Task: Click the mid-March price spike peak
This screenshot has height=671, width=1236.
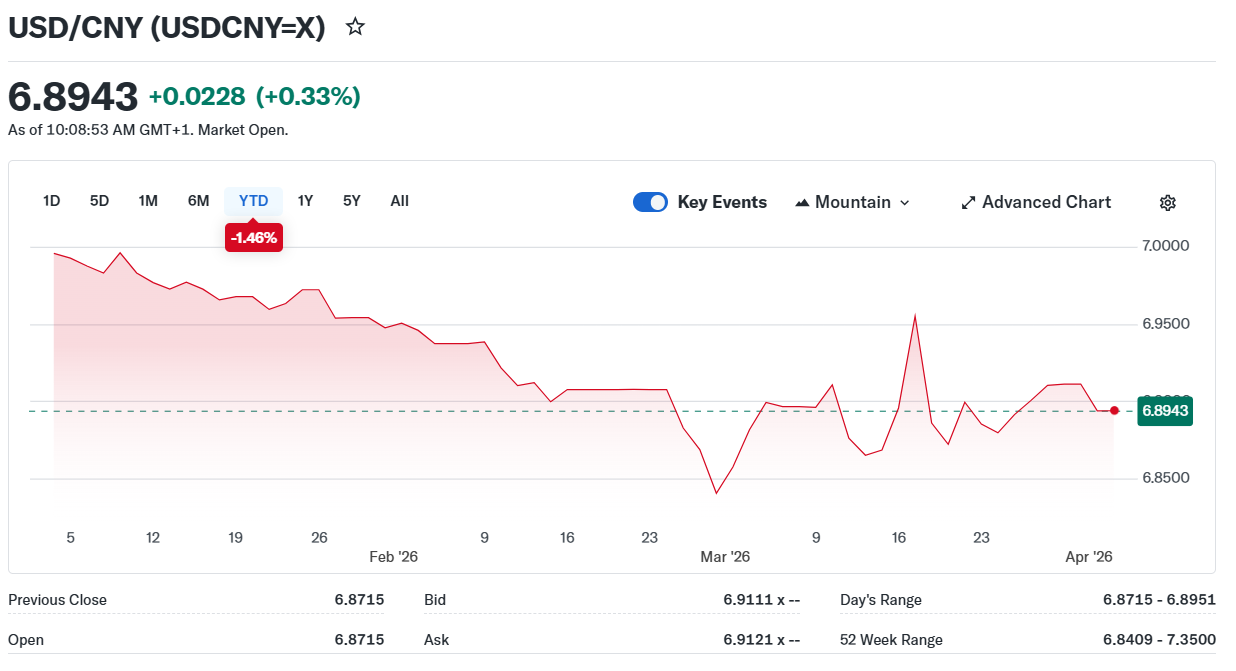Action: [915, 316]
